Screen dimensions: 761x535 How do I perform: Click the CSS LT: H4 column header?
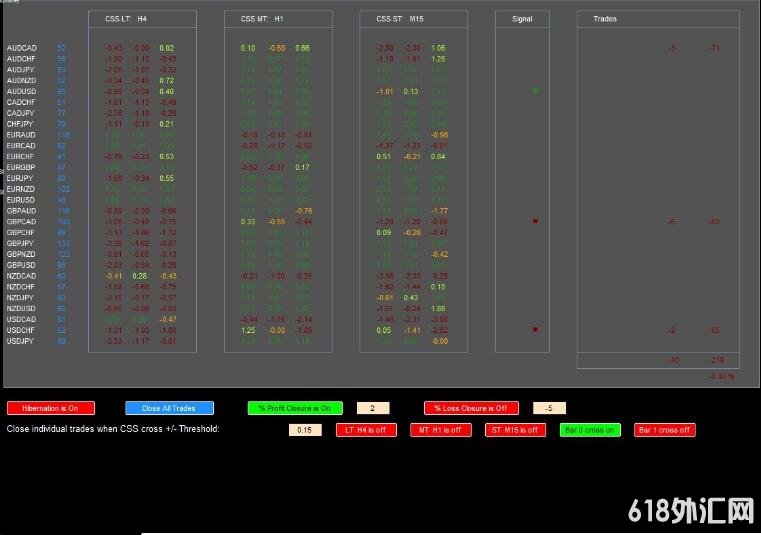126,19
